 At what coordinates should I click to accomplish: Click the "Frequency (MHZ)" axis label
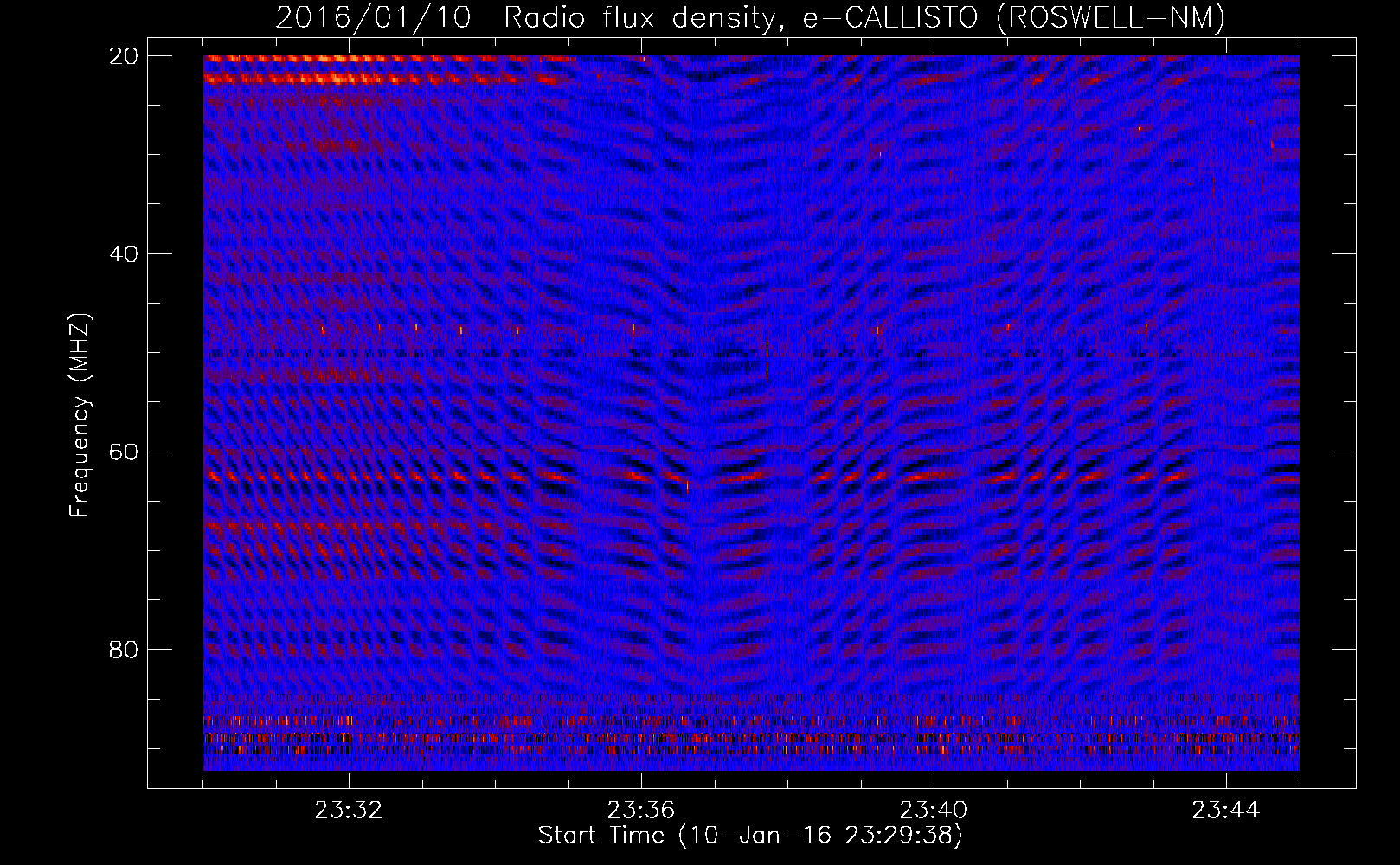click(x=80, y=415)
